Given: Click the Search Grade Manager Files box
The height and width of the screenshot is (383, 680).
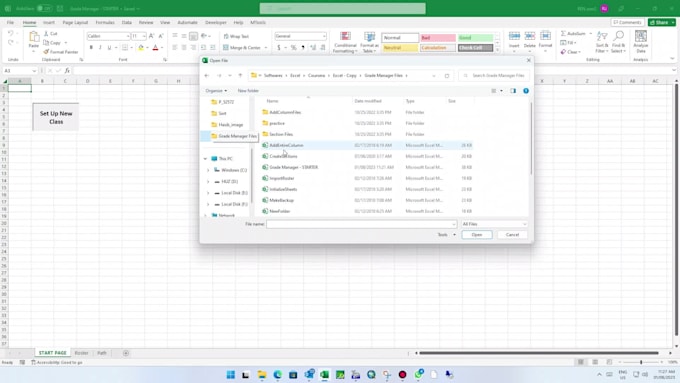Looking at the screenshot, I should pos(494,75).
